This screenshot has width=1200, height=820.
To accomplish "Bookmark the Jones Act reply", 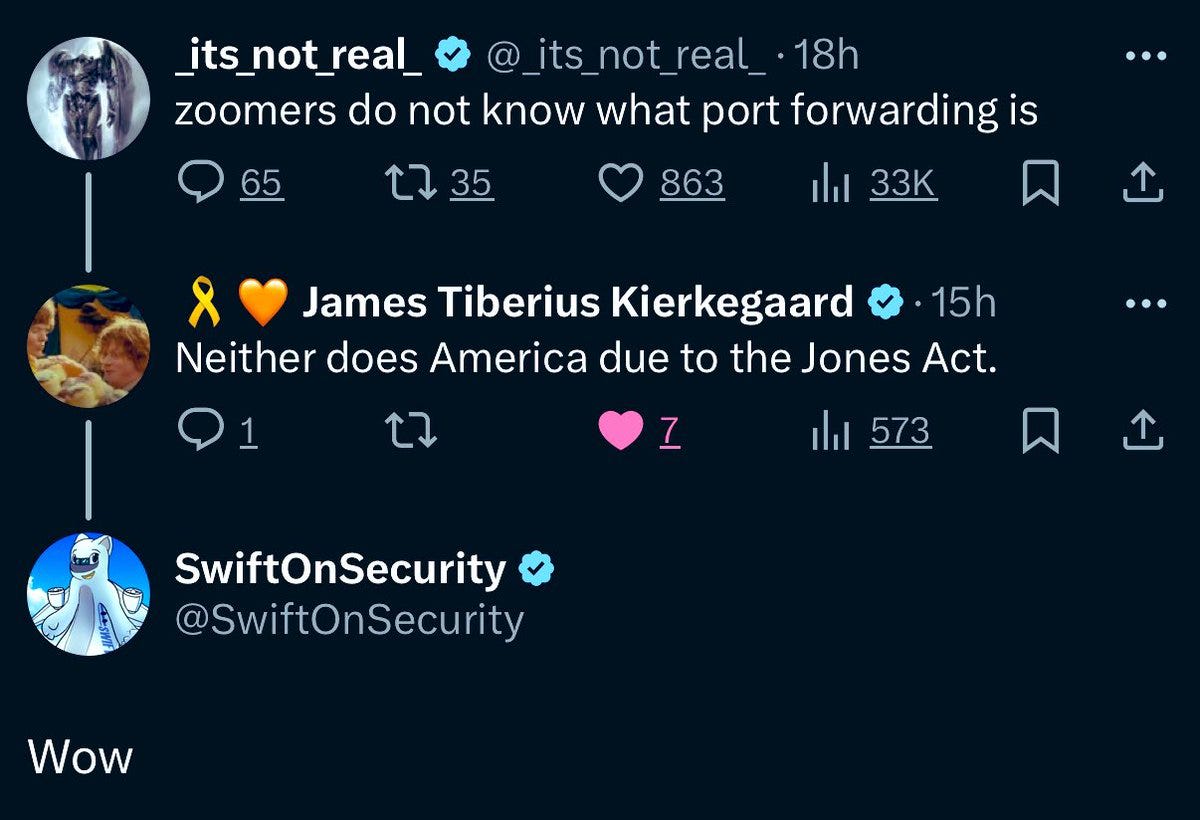I will click(x=1040, y=432).
